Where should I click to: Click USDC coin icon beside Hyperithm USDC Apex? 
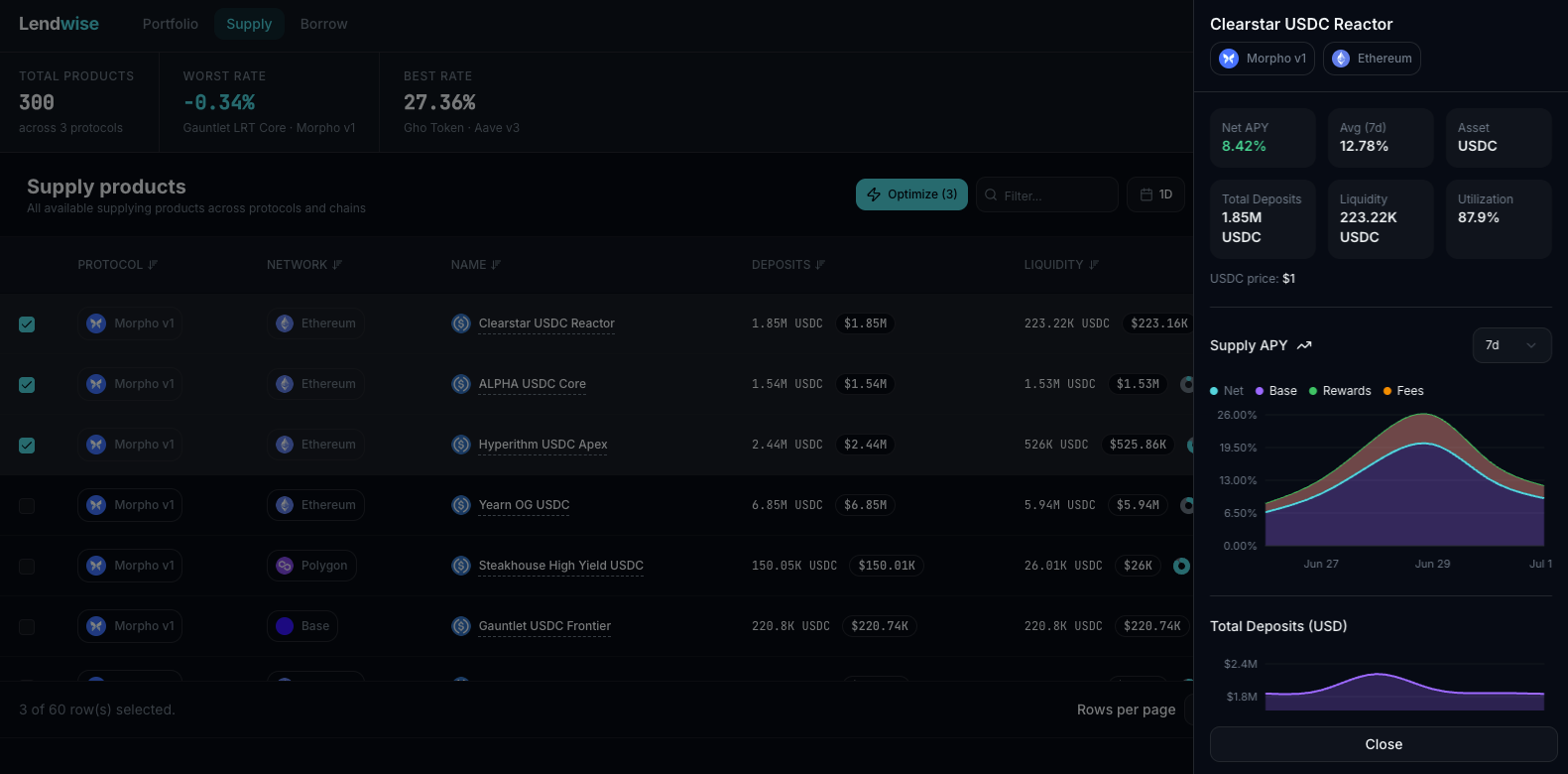[461, 445]
